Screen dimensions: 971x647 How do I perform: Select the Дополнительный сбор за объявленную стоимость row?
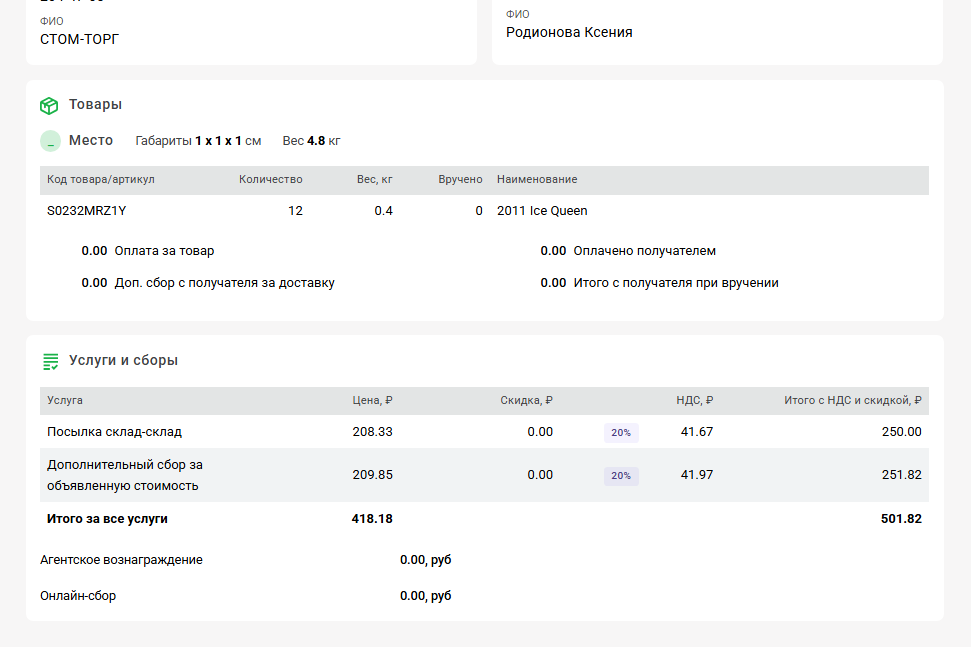tap(124, 475)
